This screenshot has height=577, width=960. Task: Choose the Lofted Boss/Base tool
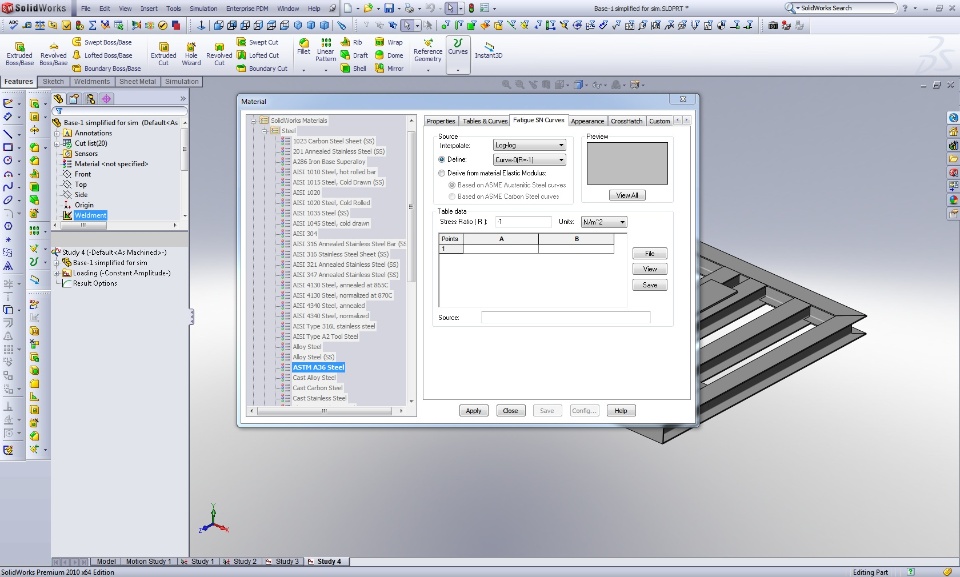pos(102,55)
